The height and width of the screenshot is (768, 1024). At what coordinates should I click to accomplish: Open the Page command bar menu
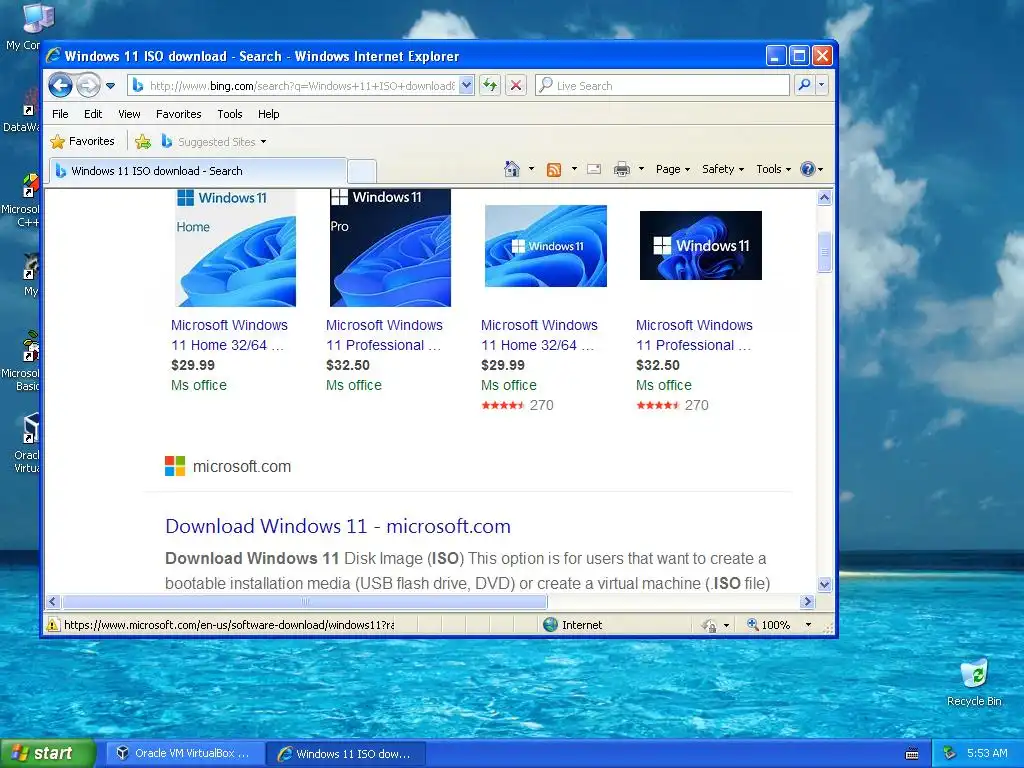coord(673,169)
